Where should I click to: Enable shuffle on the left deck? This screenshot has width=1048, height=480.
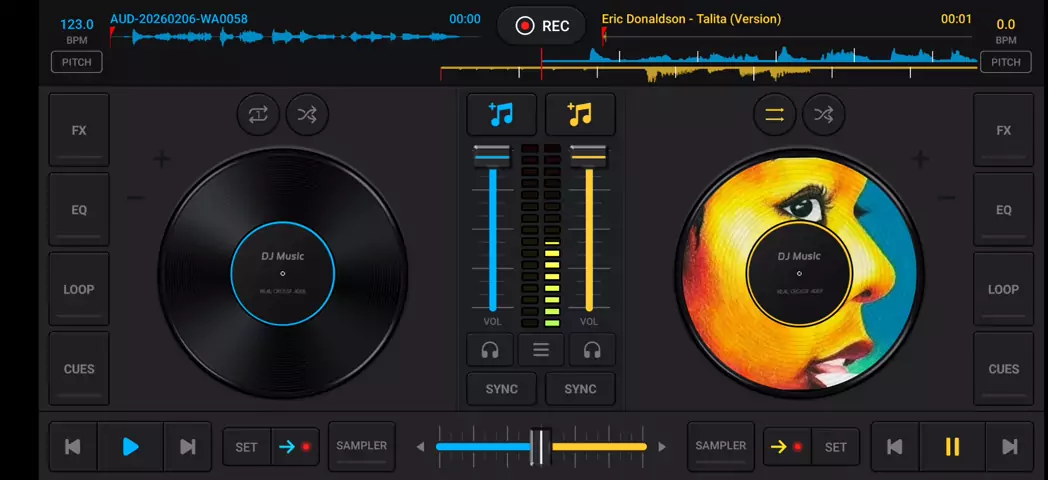[x=307, y=115]
